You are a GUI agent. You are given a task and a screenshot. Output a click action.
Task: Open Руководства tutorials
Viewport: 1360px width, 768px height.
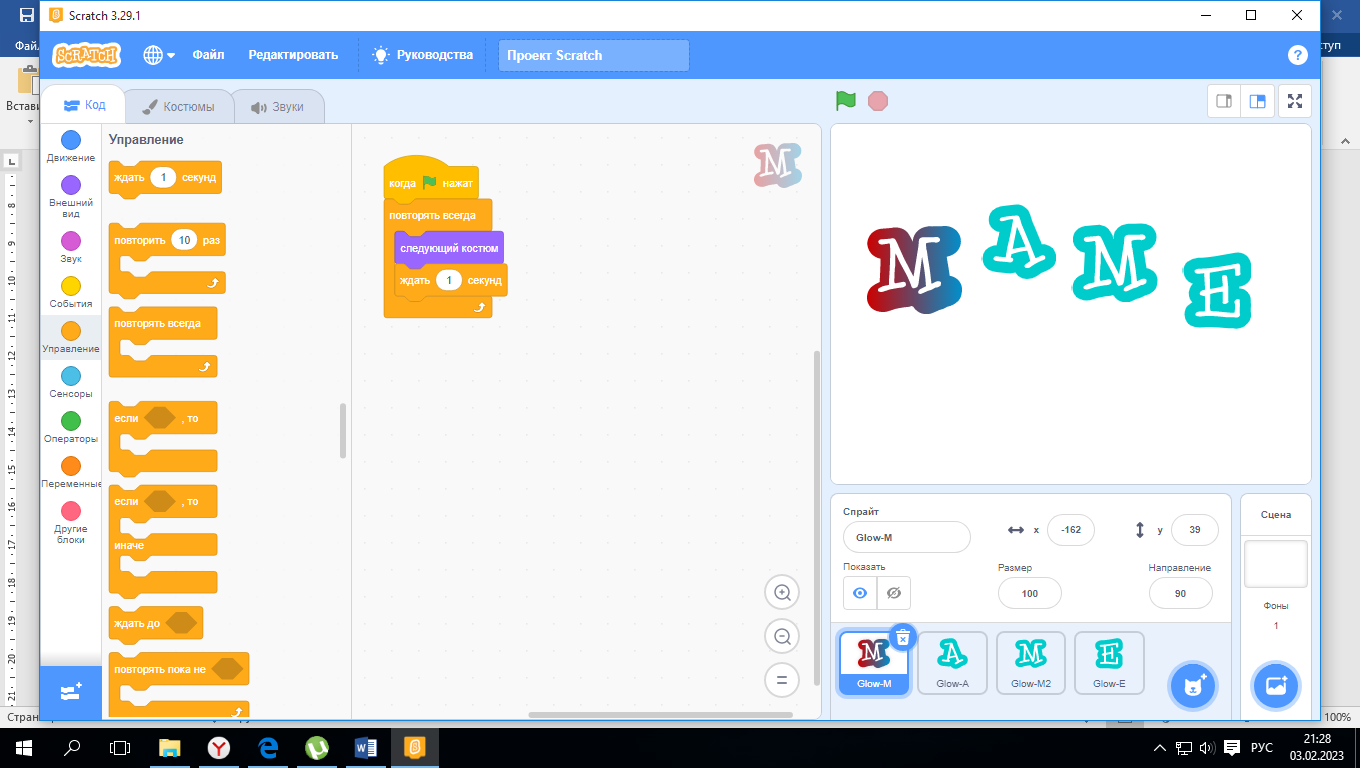pyautogui.click(x=423, y=55)
